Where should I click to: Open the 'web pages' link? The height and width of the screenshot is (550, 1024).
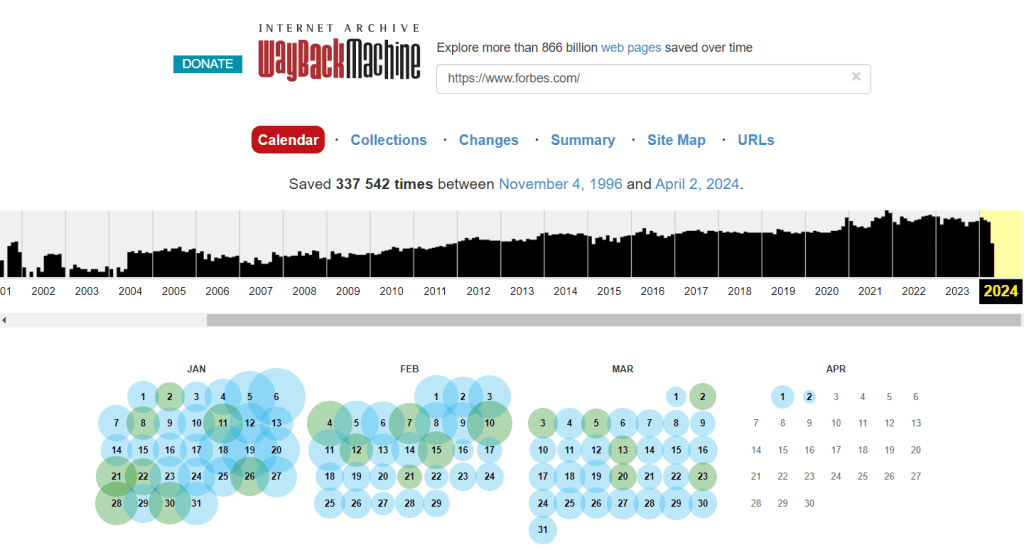click(x=630, y=48)
